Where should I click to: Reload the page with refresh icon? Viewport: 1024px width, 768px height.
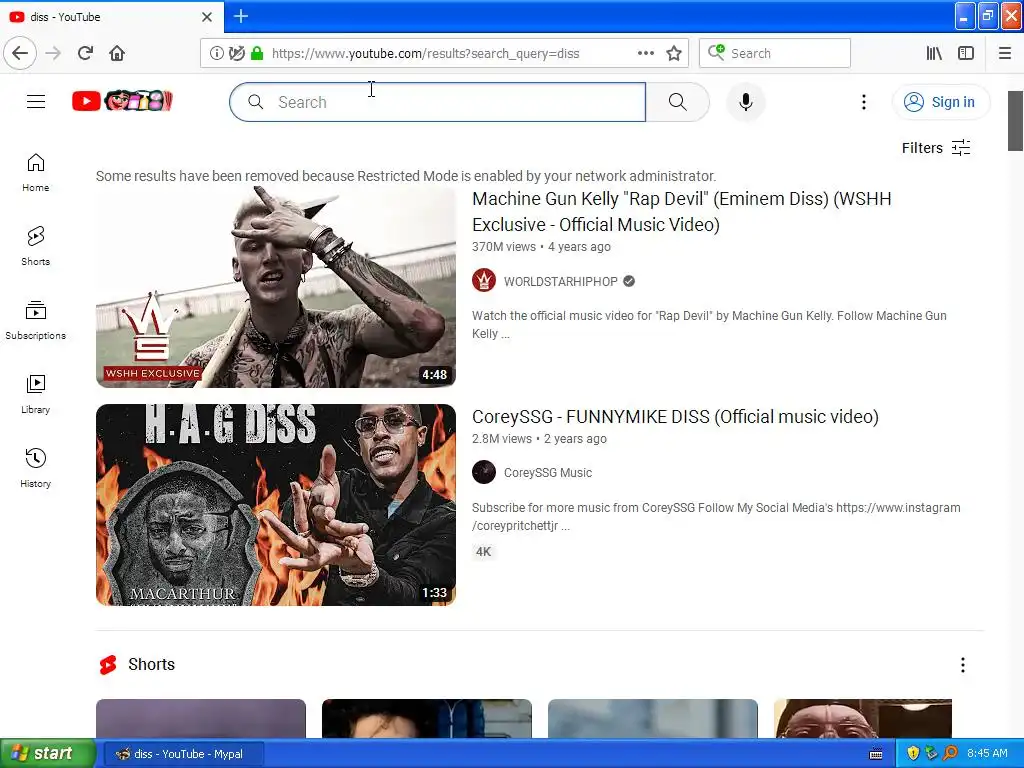pyautogui.click(x=86, y=53)
